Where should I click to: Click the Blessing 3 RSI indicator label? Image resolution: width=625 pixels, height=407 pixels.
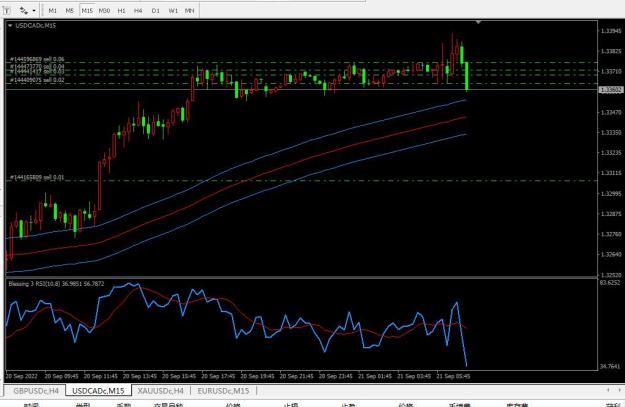56,284
